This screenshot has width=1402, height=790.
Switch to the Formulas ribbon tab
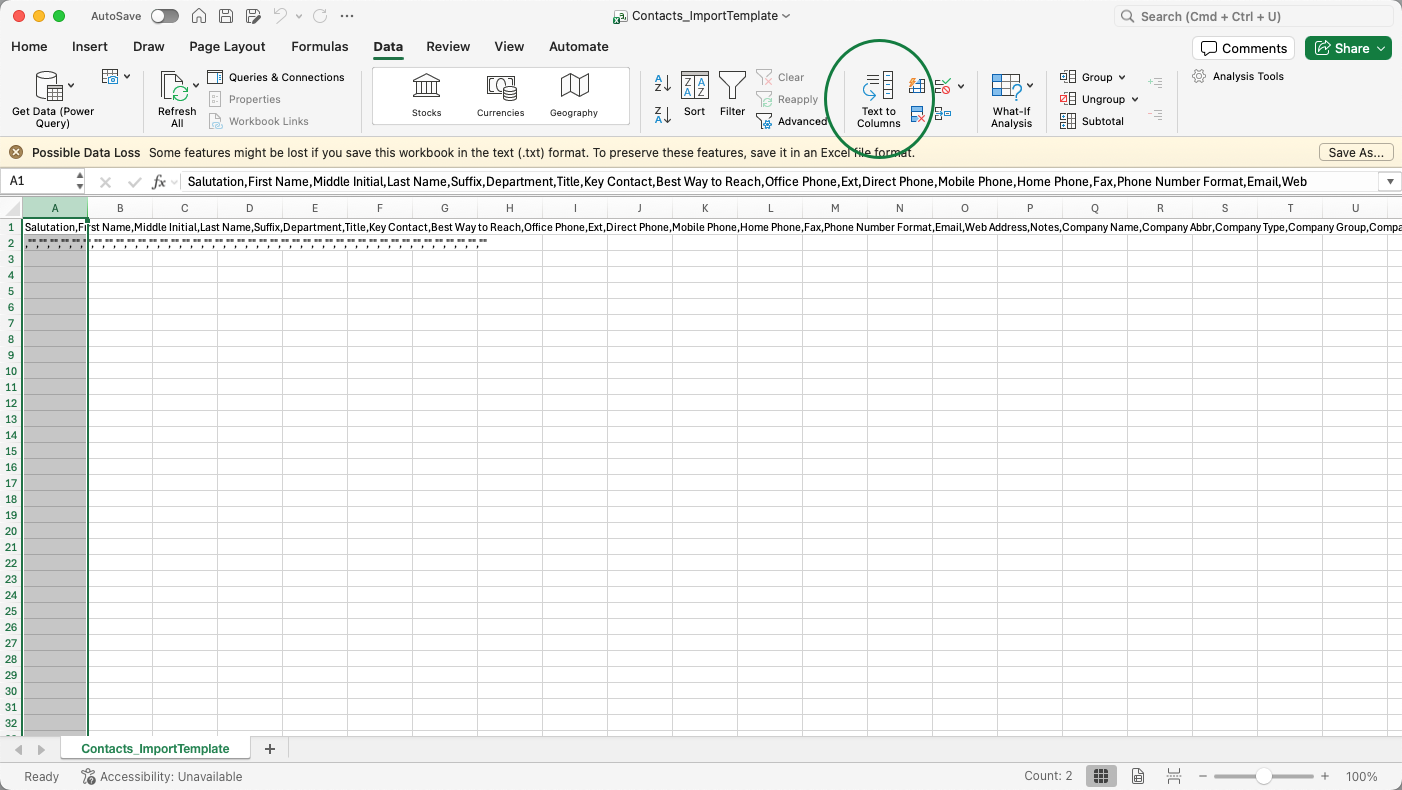click(319, 46)
